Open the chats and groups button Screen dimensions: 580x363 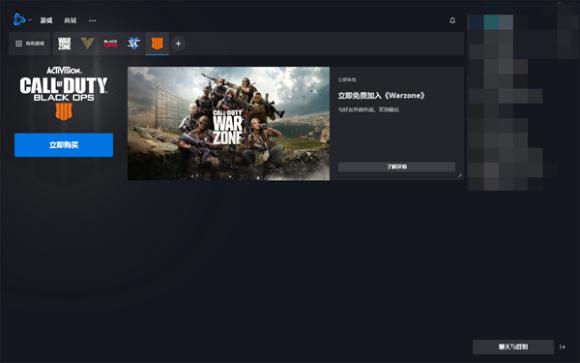point(513,347)
